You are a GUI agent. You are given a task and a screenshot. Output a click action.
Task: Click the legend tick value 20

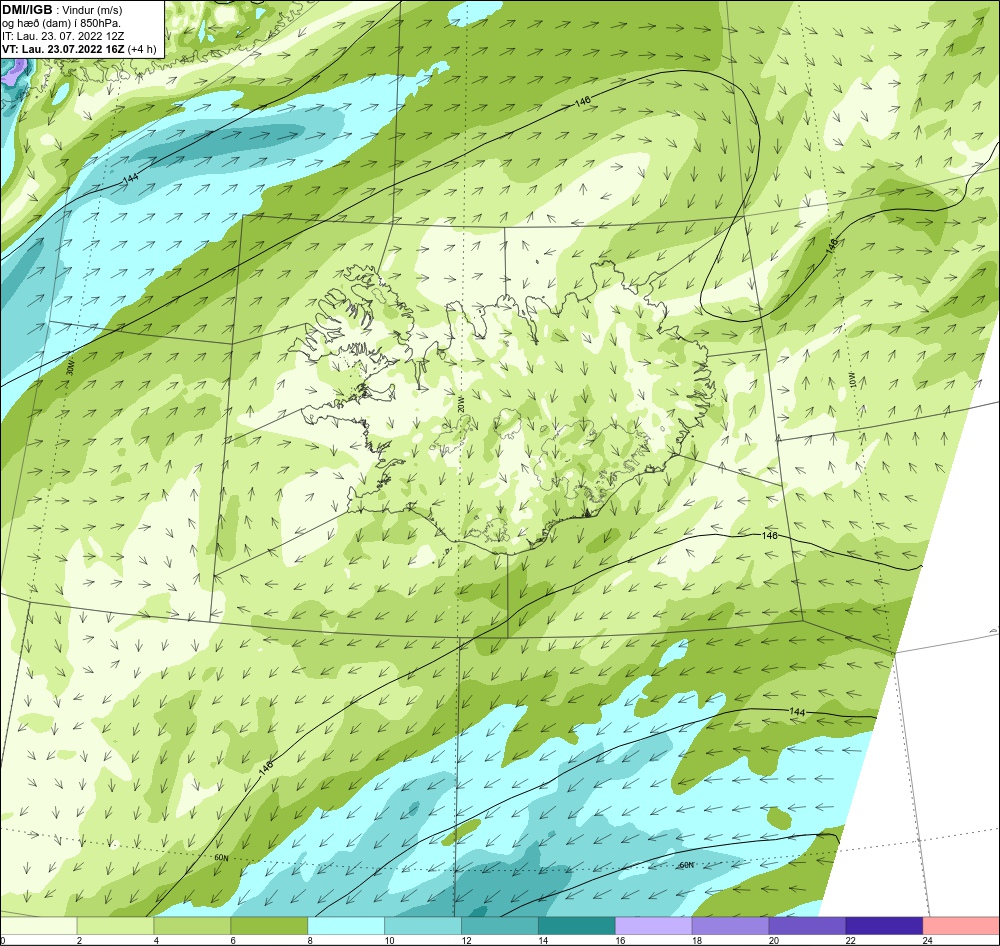774,940
